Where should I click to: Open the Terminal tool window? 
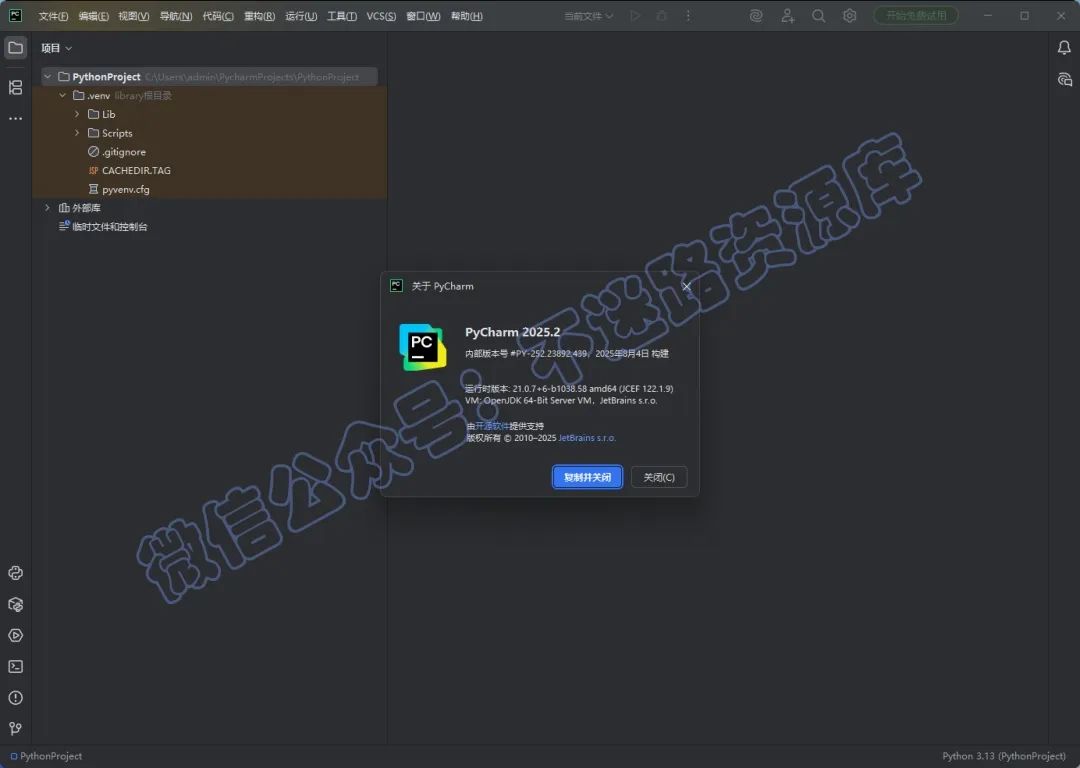pyautogui.click(x=15, y=667)
